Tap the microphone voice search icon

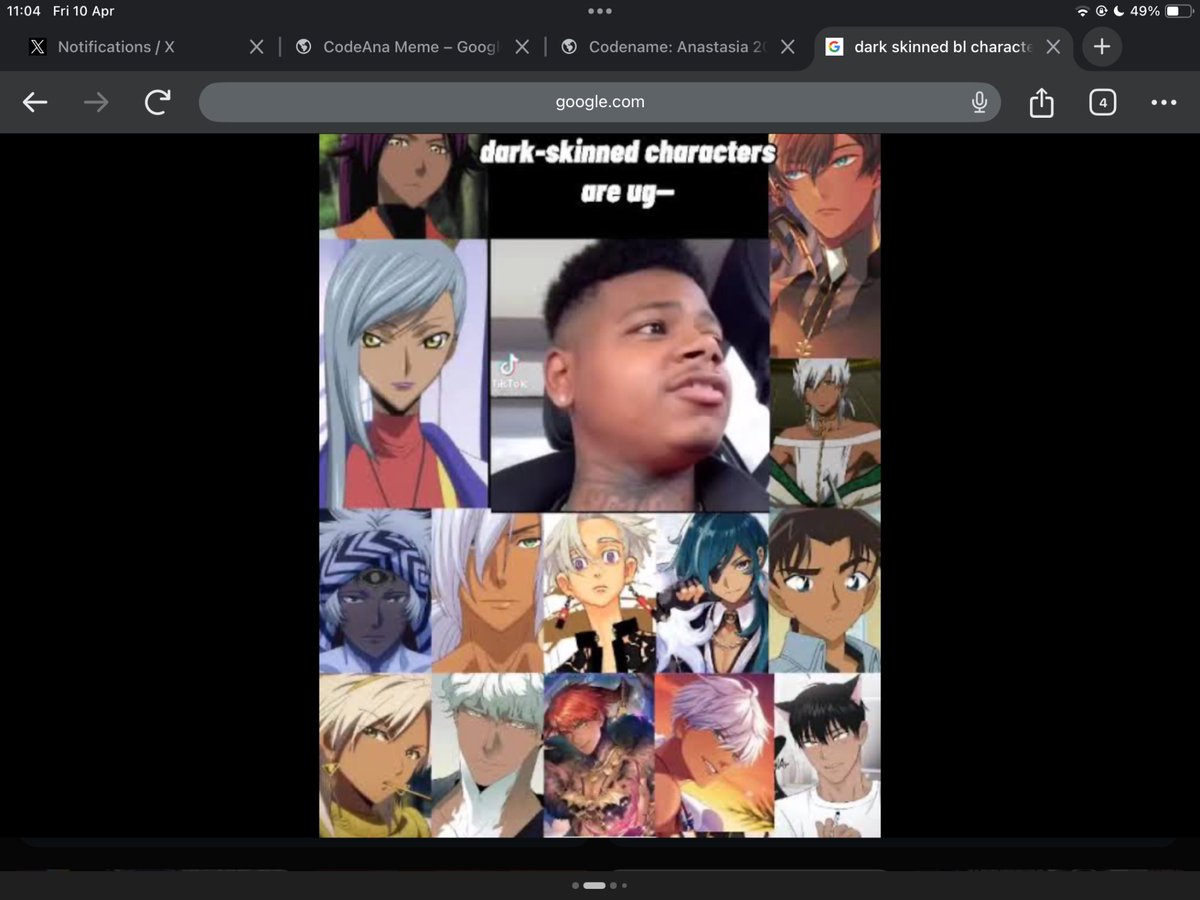point(979,102)
